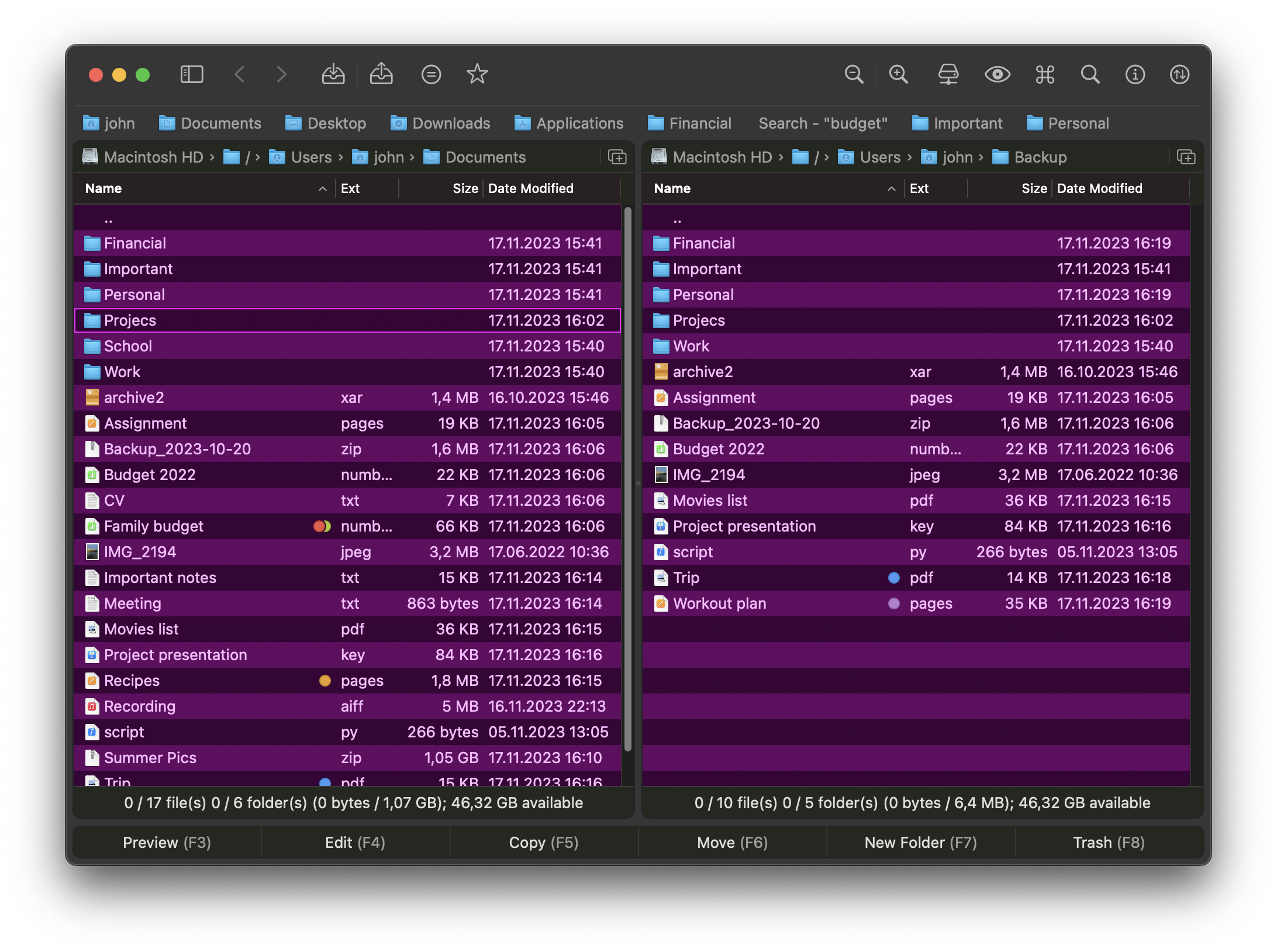
Task: Select the Workout plan pages file
Action: [719, 603]
